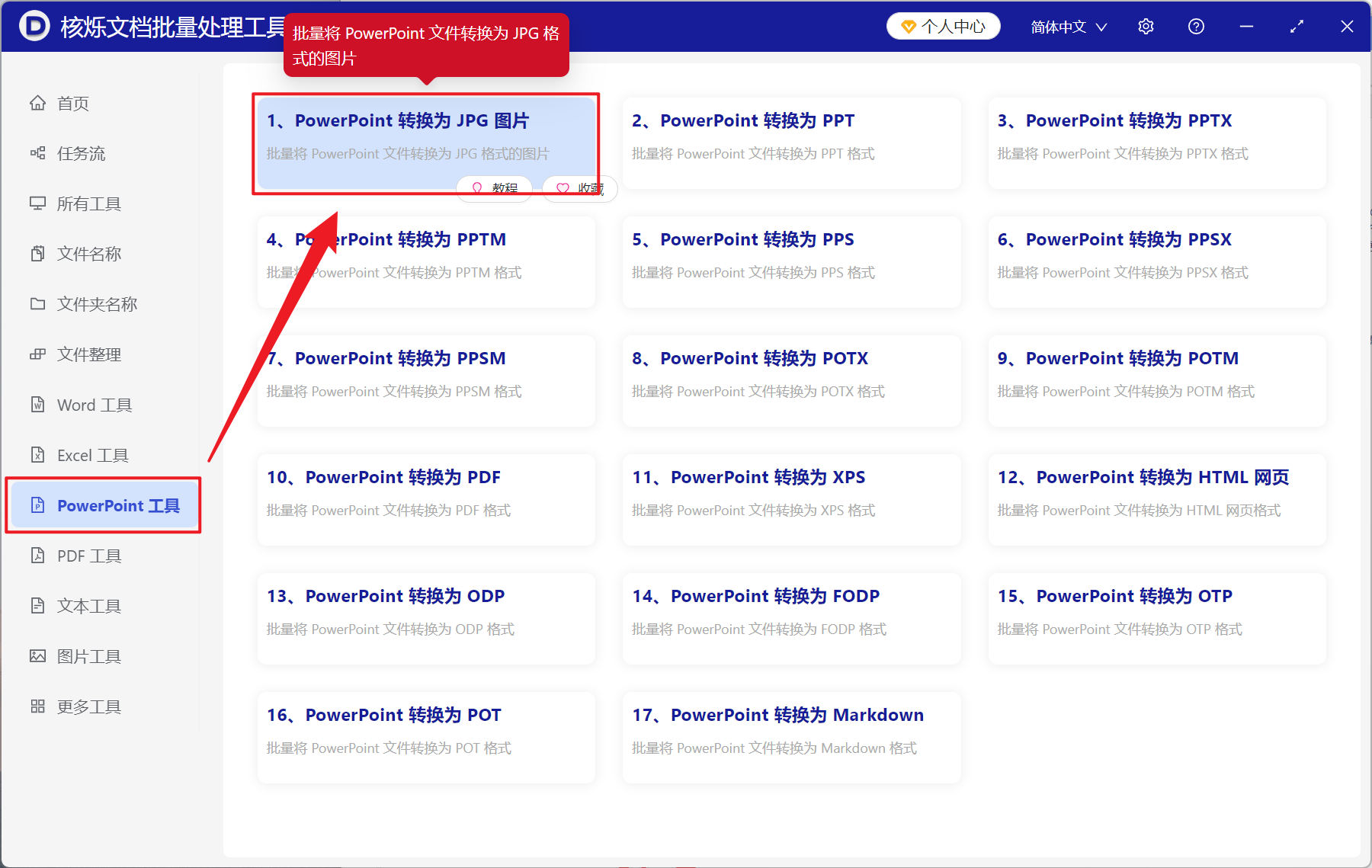Open PowerPoint 转换为 PDF tool
Screen dimensions: 1372x868
[426, 499]
